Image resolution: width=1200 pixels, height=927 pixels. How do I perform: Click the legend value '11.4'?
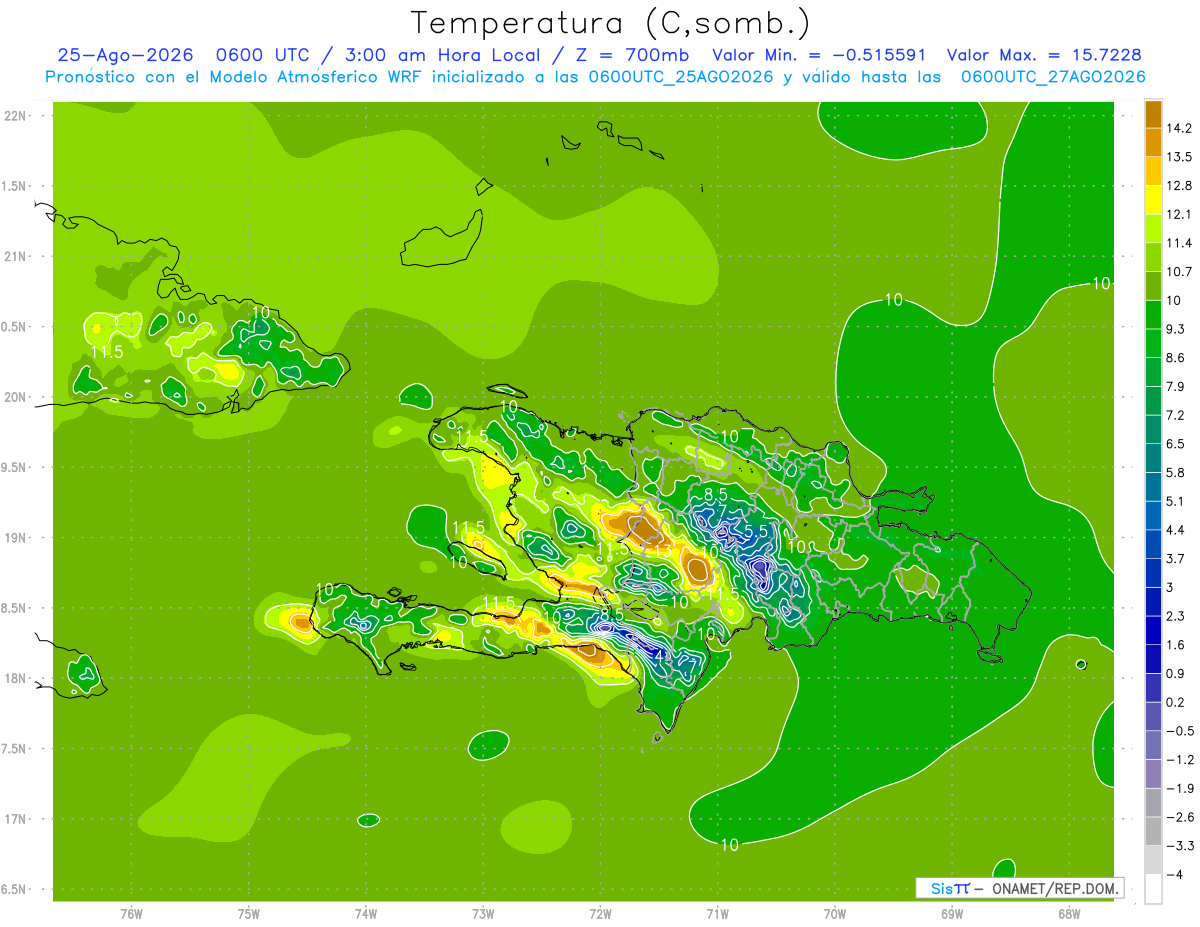[1180, 243]
